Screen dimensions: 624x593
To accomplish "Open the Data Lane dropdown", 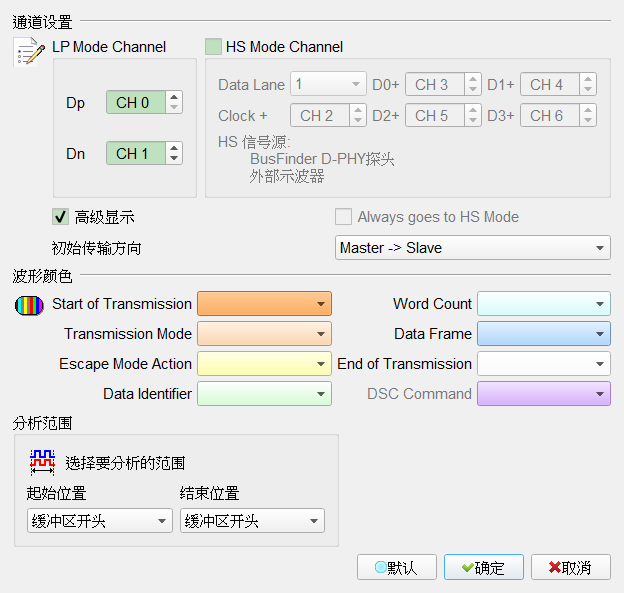I will [328, 84].
